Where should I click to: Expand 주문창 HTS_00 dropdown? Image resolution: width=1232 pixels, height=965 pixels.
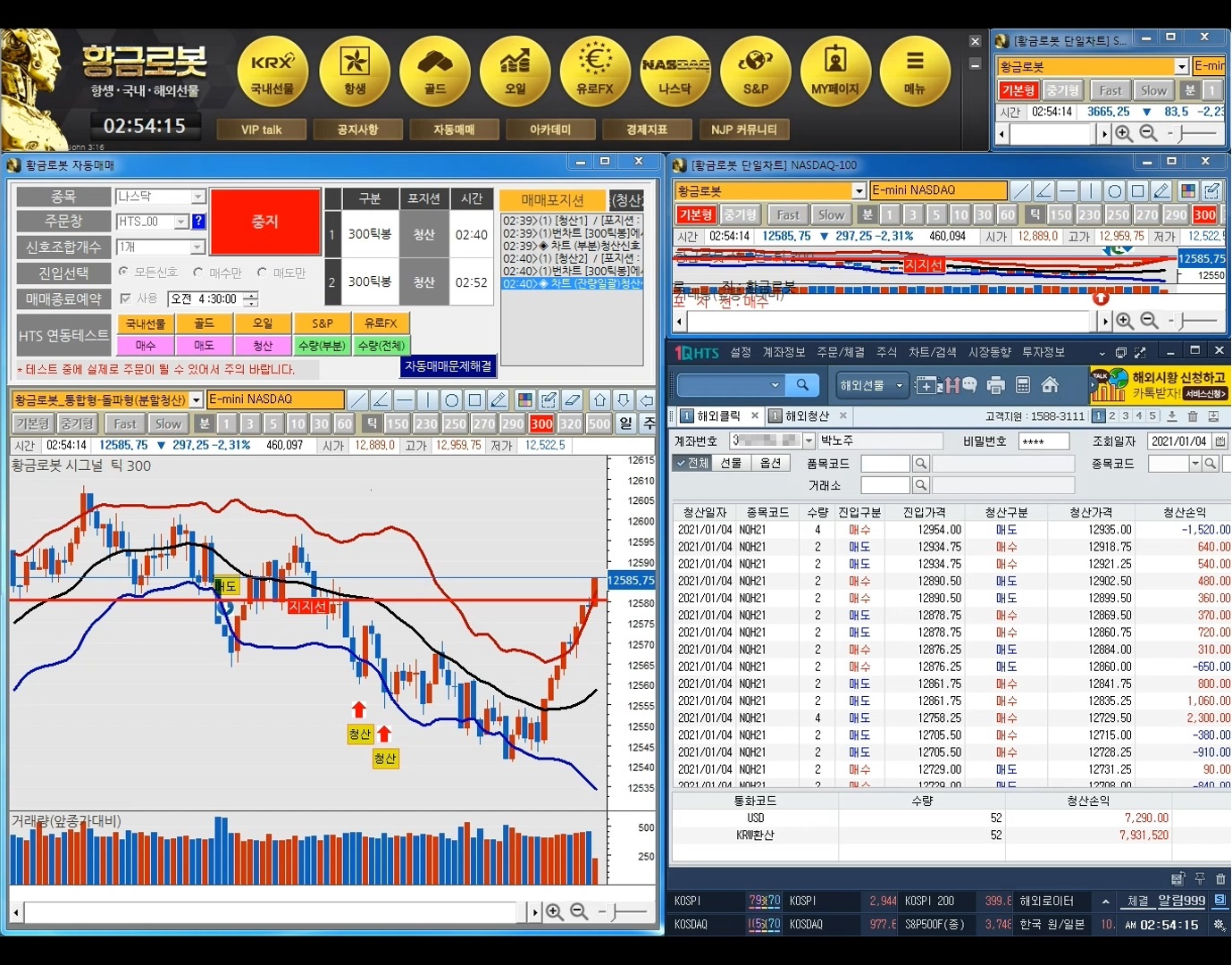pos(181,222)
